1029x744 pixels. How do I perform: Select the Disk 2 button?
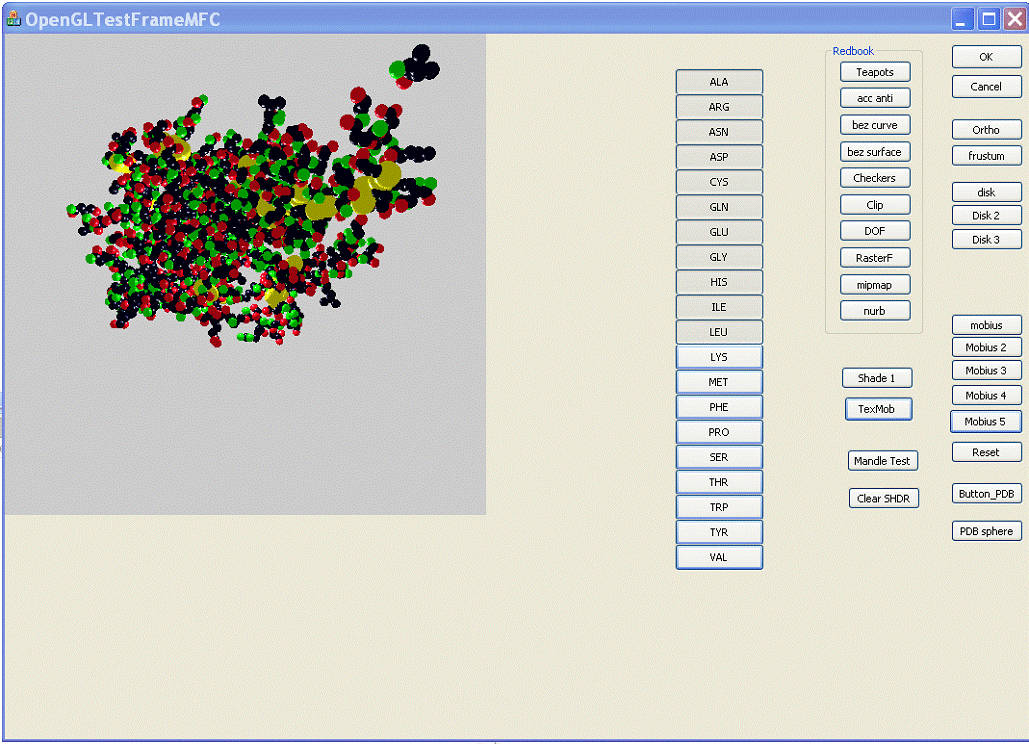point(986,216)
